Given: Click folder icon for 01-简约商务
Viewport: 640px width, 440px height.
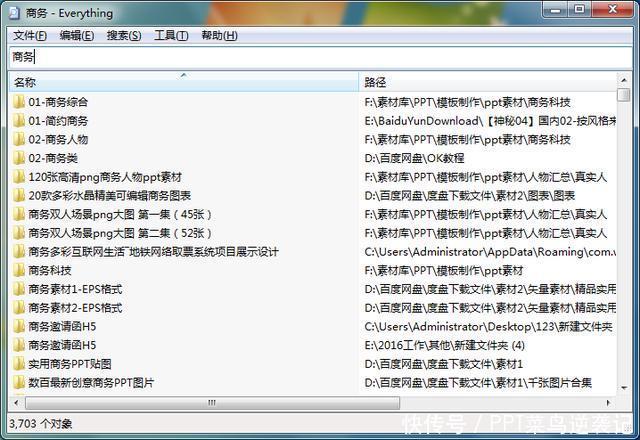Looking at the screenshot, I should point(19,120).
